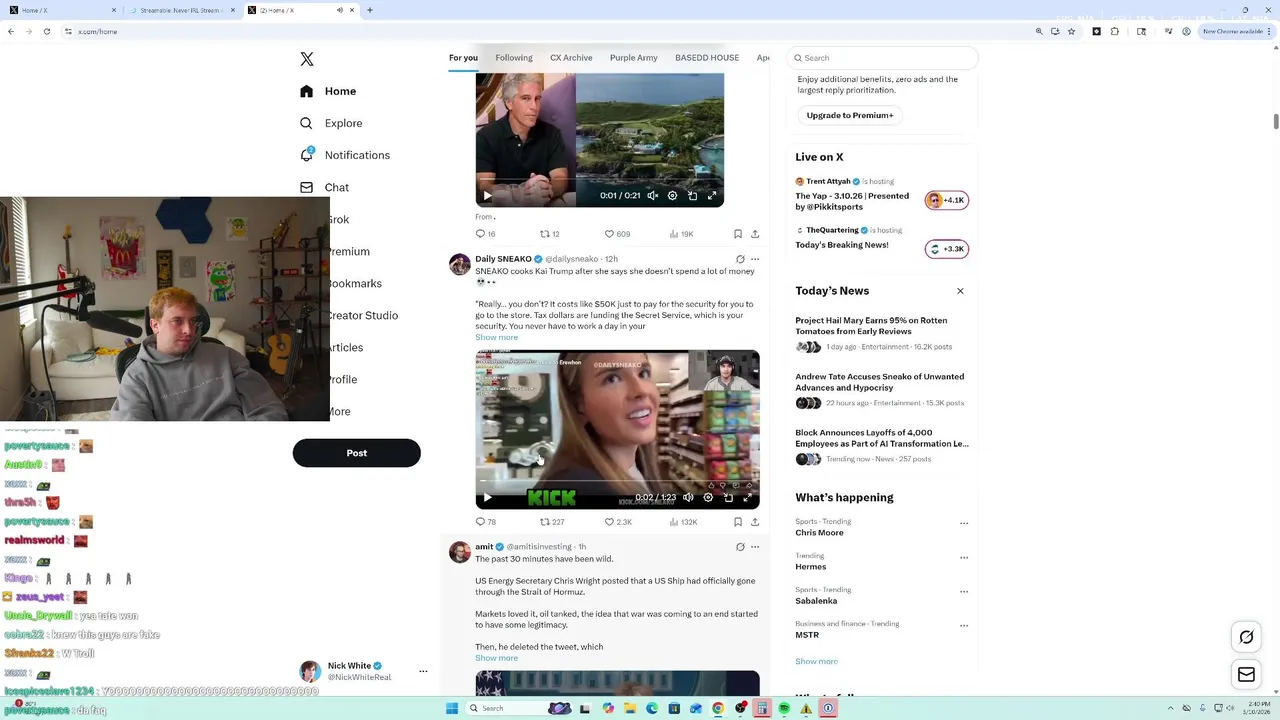Reply to the post with 78 comments
The height and width of the screenshot is (720, 1280).
click(x=485, y=522)
